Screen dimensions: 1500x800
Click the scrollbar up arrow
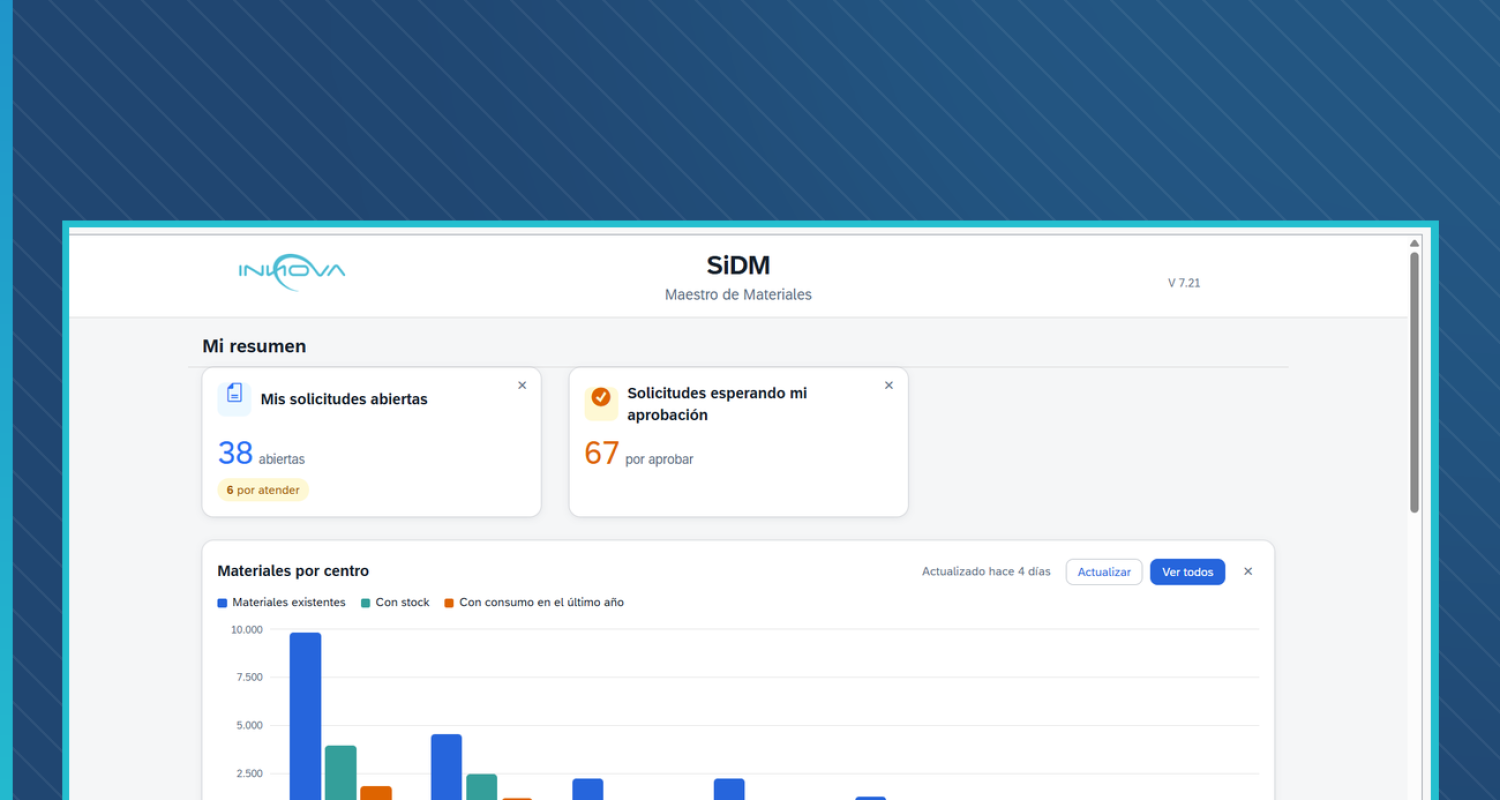pos(1415,243)
